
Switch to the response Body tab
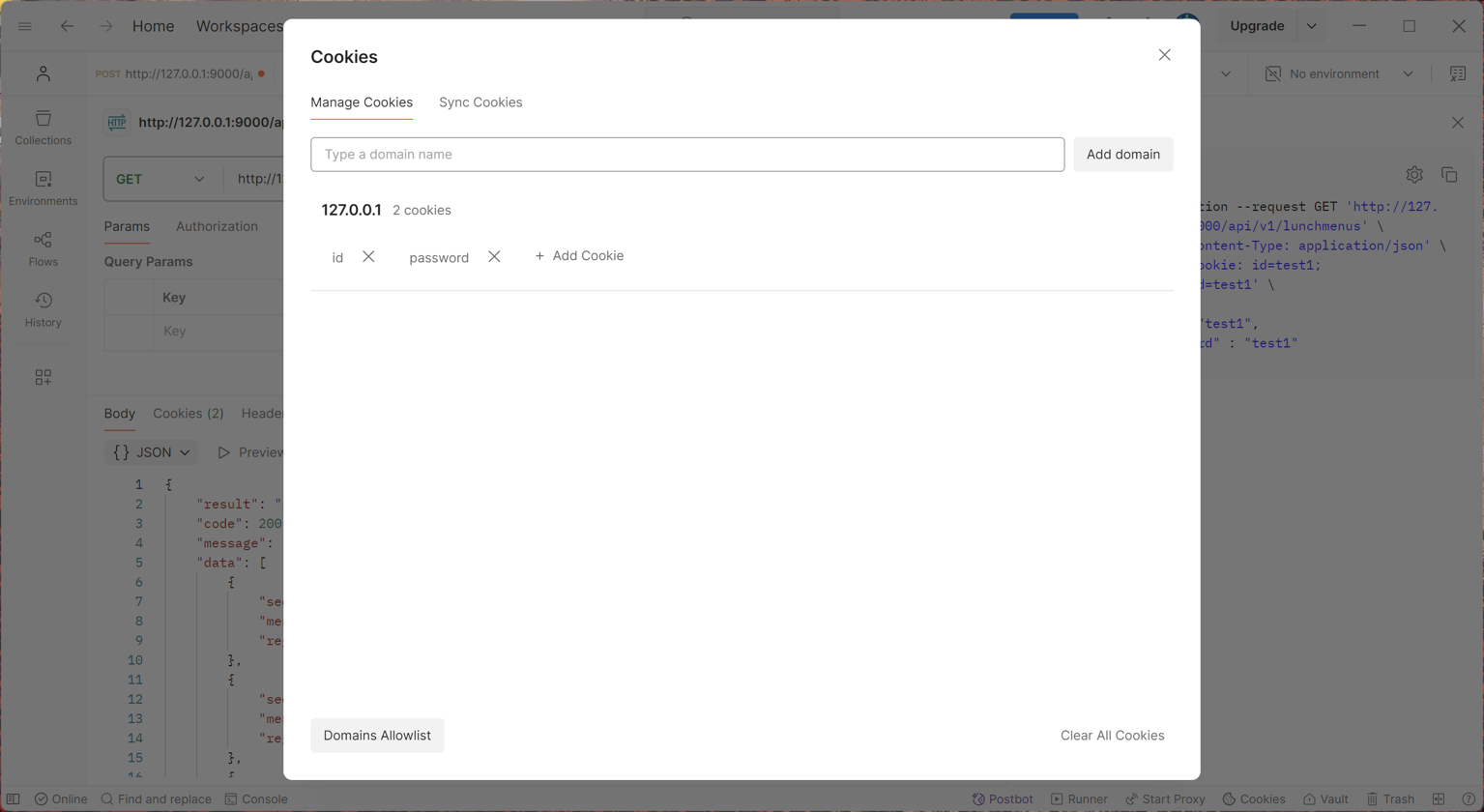pyautogui.click(x=120, y=414)
